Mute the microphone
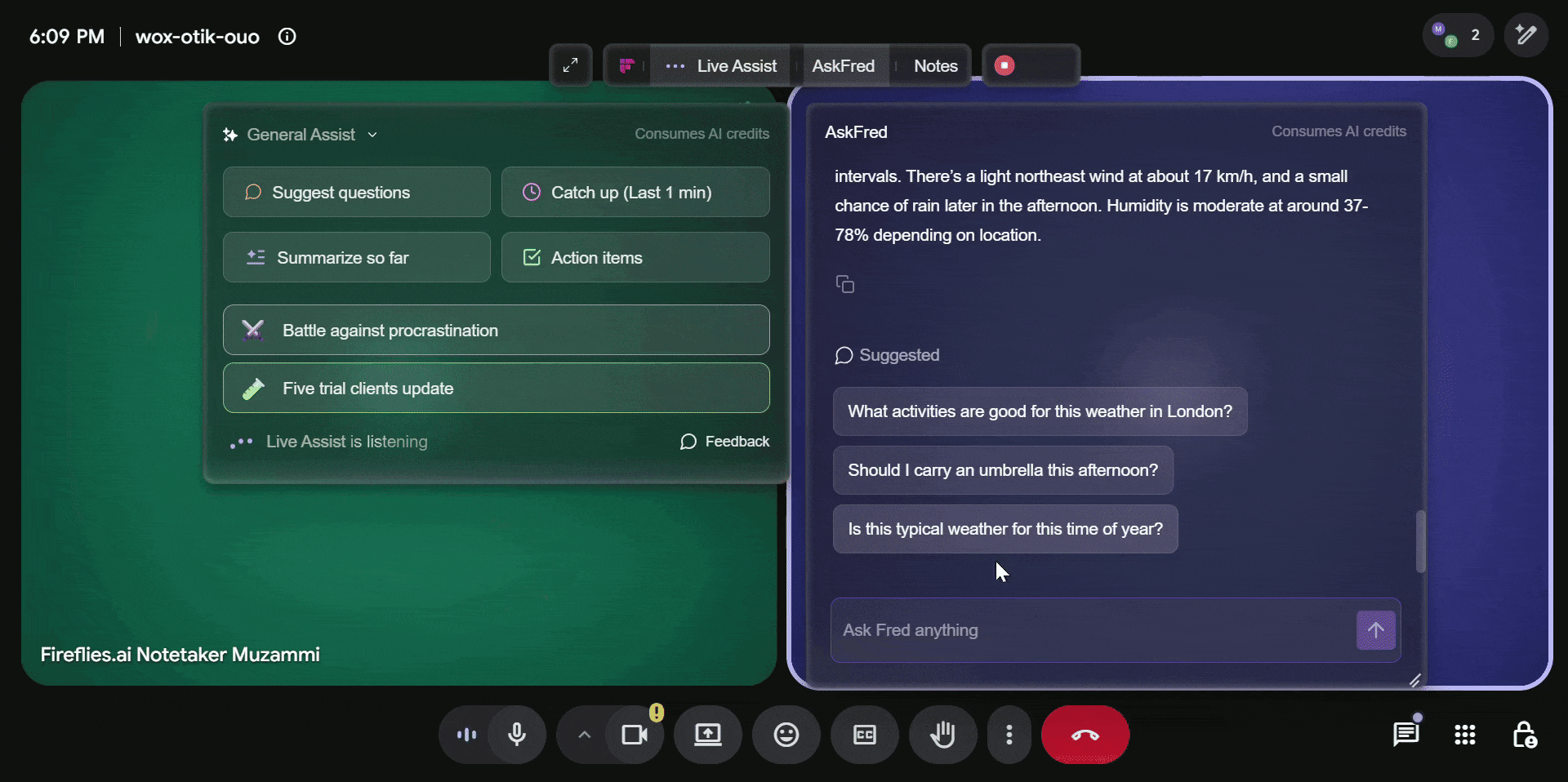Screen dimensions: 1568x782 coord(517,735)
